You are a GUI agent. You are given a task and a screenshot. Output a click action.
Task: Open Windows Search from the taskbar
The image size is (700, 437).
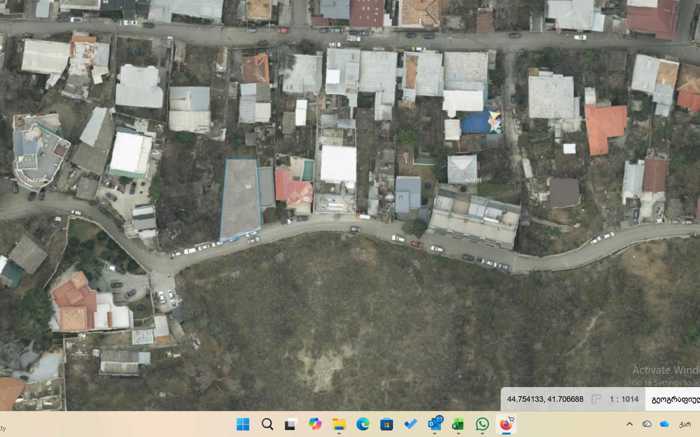click(267, 424)
